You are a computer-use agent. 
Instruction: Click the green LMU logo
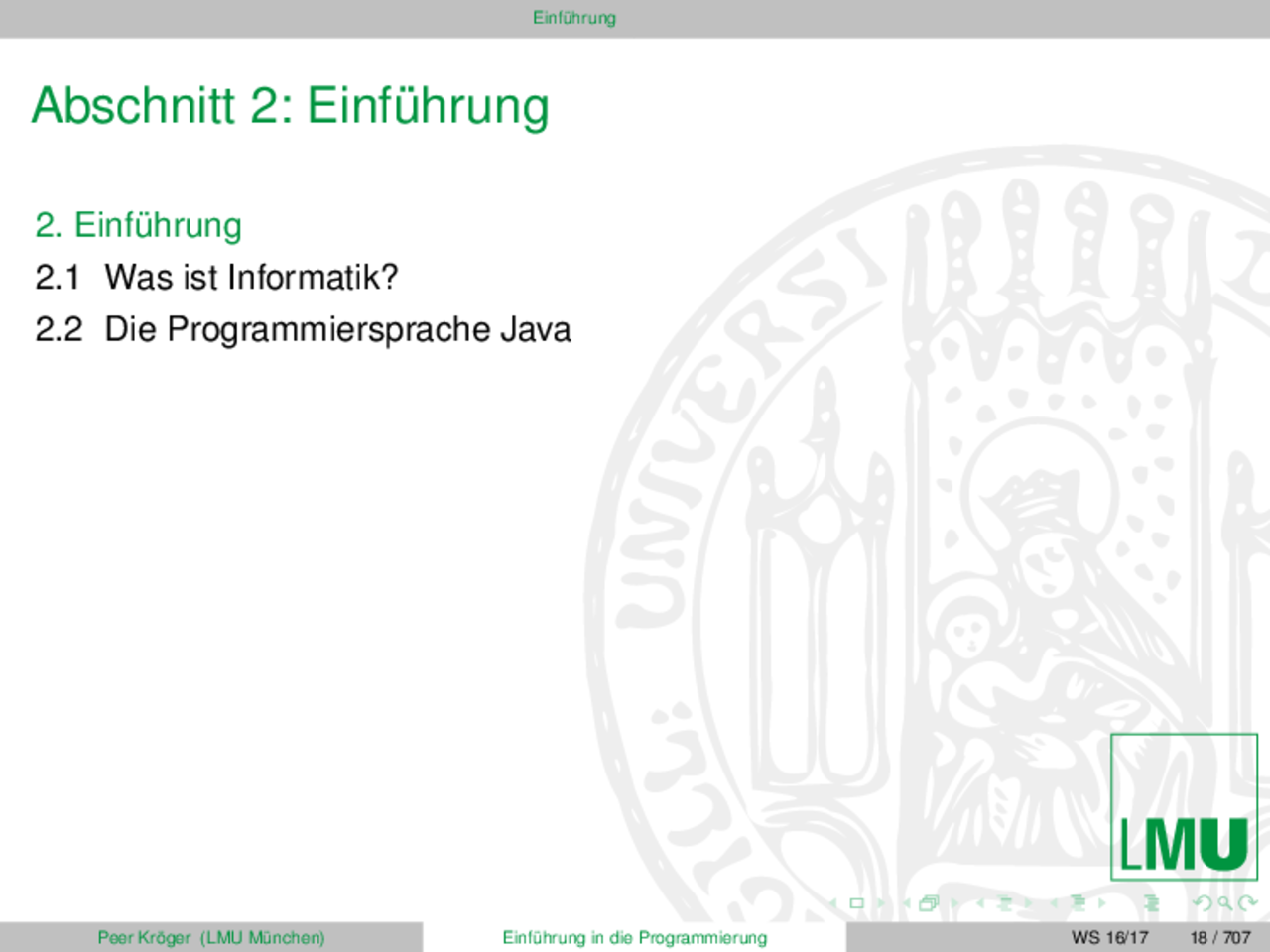tap(1184, 806)
